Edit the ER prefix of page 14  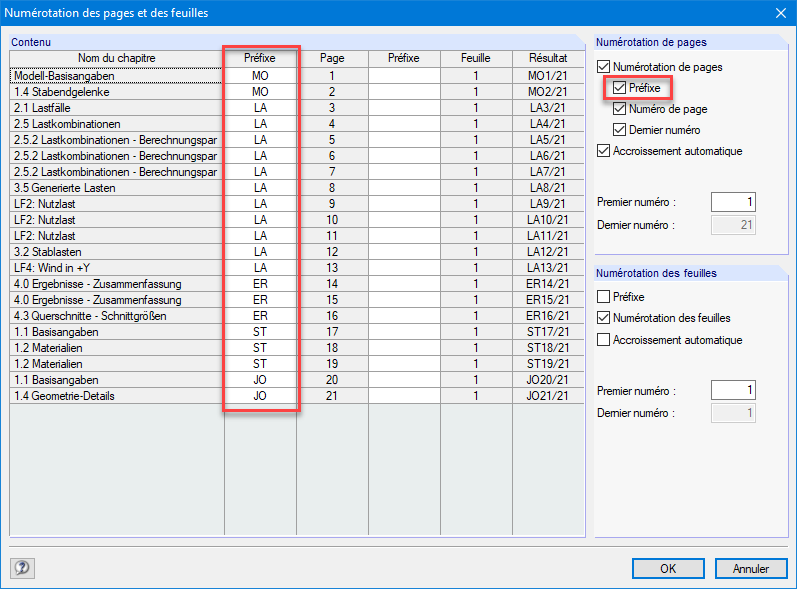[260, 284]
